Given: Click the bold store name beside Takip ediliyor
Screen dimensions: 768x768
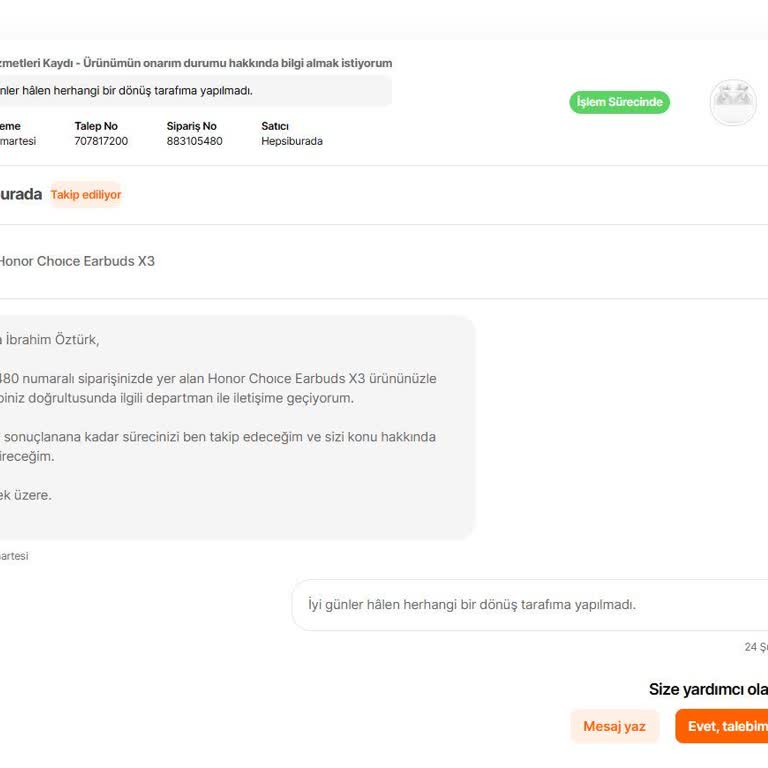Looking at the screenshot, I should [x=20, y=194].
